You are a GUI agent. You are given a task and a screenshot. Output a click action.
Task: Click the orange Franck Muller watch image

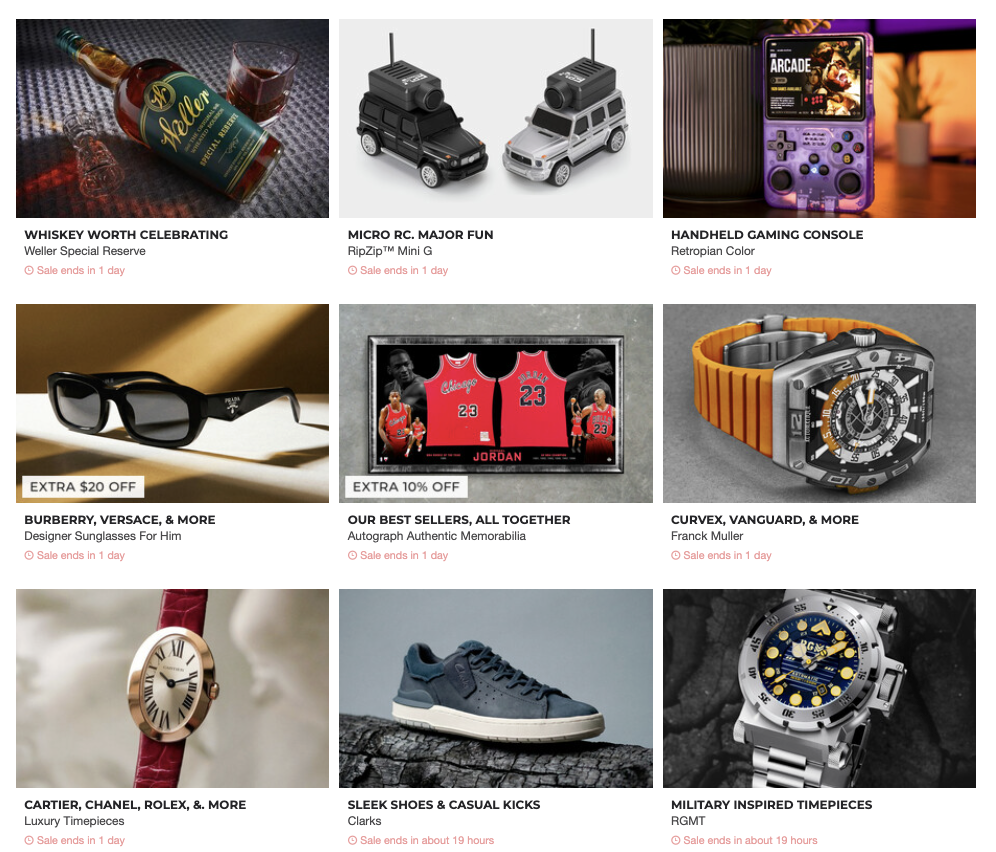(x=819, y=403)
